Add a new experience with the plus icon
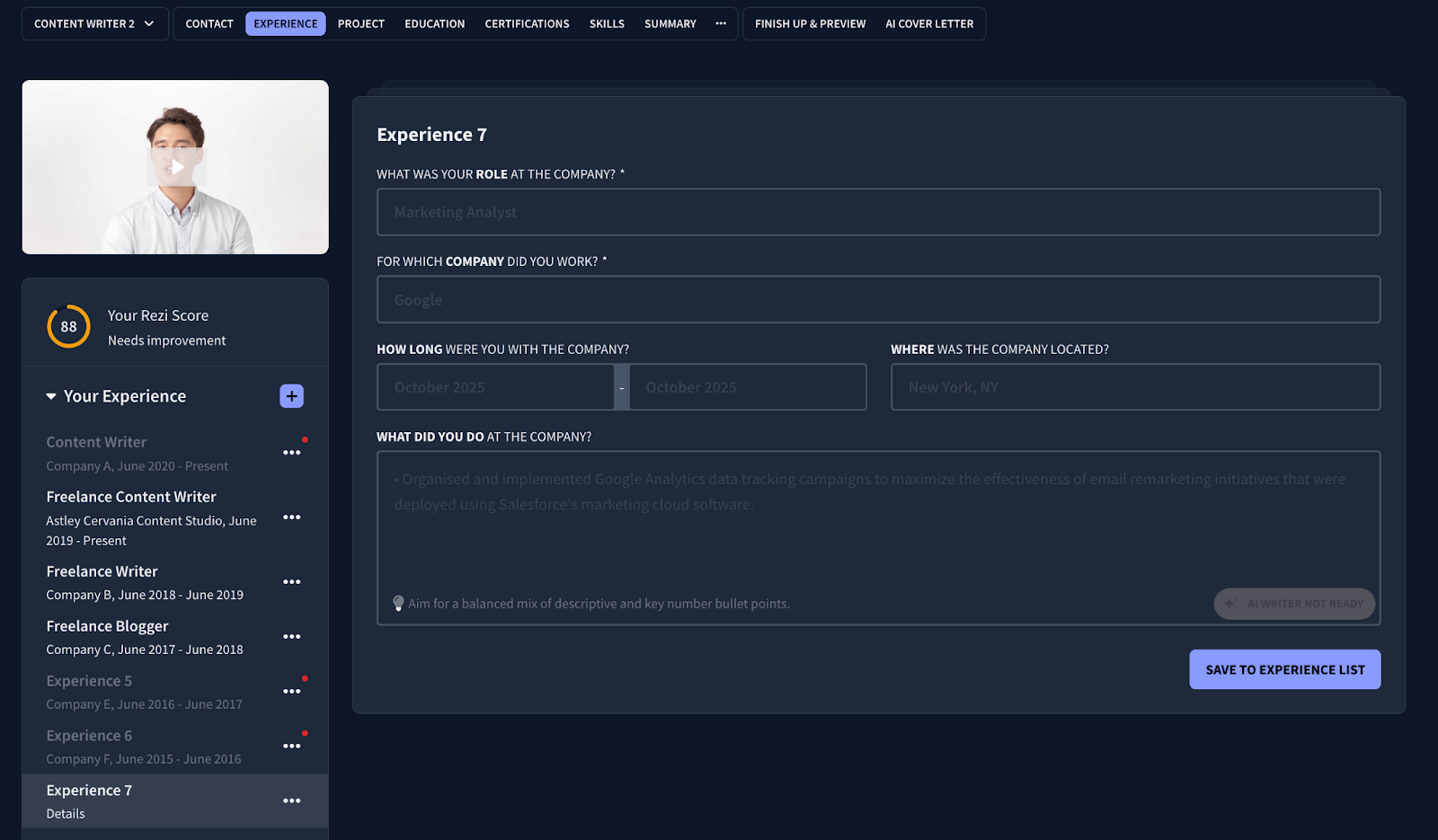The width and height of the screenshot is (1438, 840). (x=291, y=395)
